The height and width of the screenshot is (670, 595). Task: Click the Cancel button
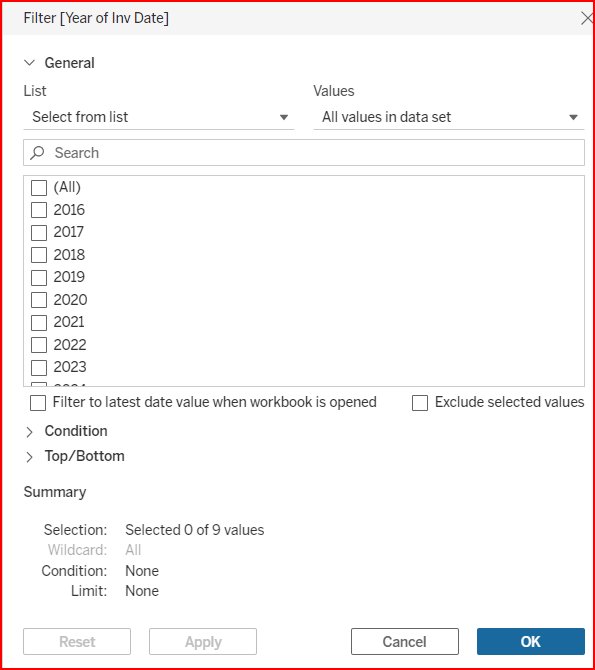[405, 641]
